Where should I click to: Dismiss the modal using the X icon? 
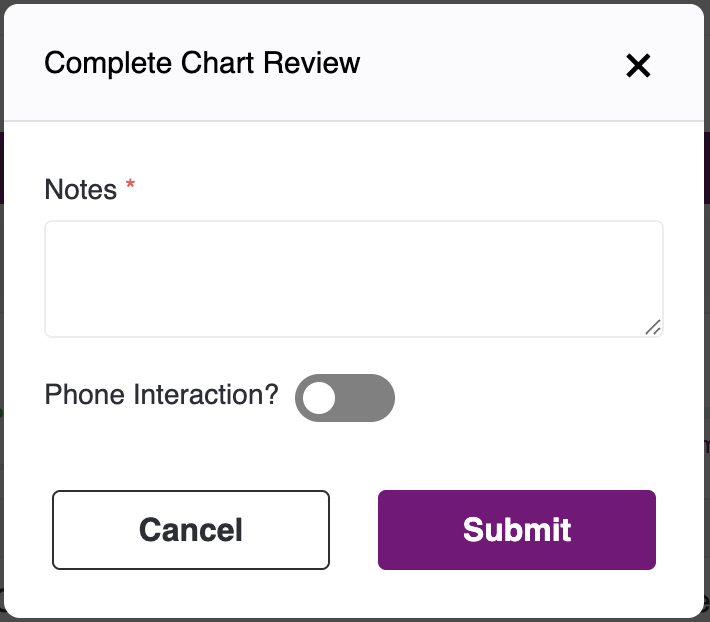638,66
